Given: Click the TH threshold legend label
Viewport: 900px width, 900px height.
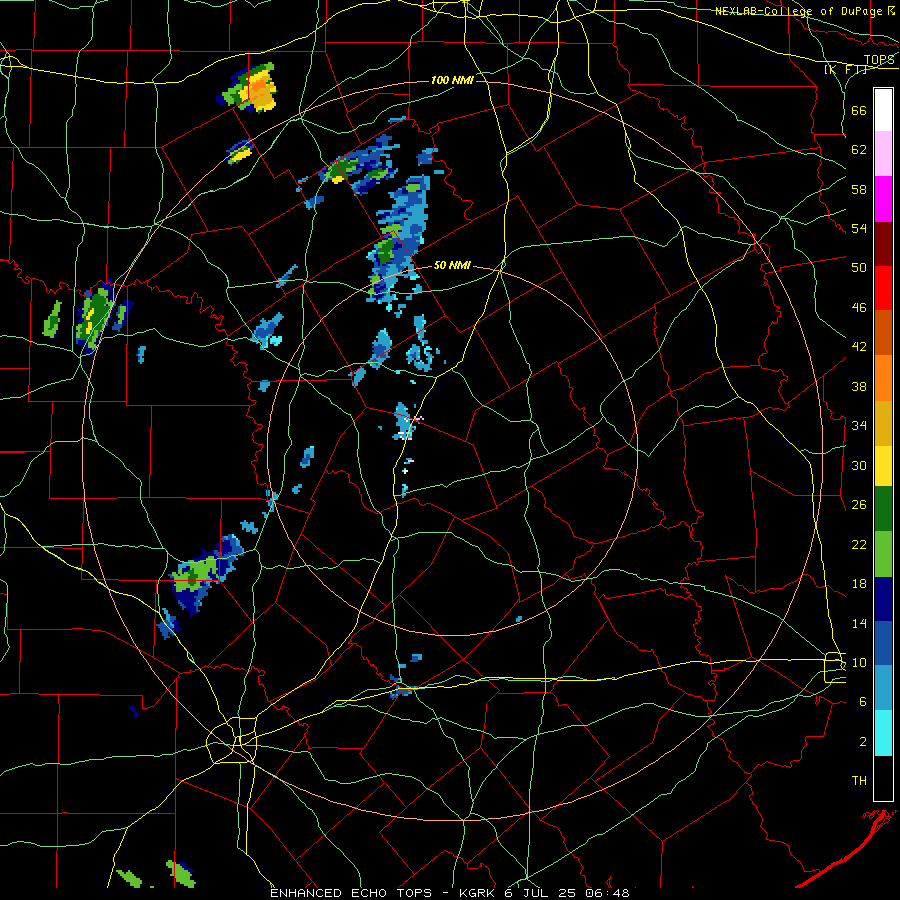Looking at the screenshot, I should point(859,781).
